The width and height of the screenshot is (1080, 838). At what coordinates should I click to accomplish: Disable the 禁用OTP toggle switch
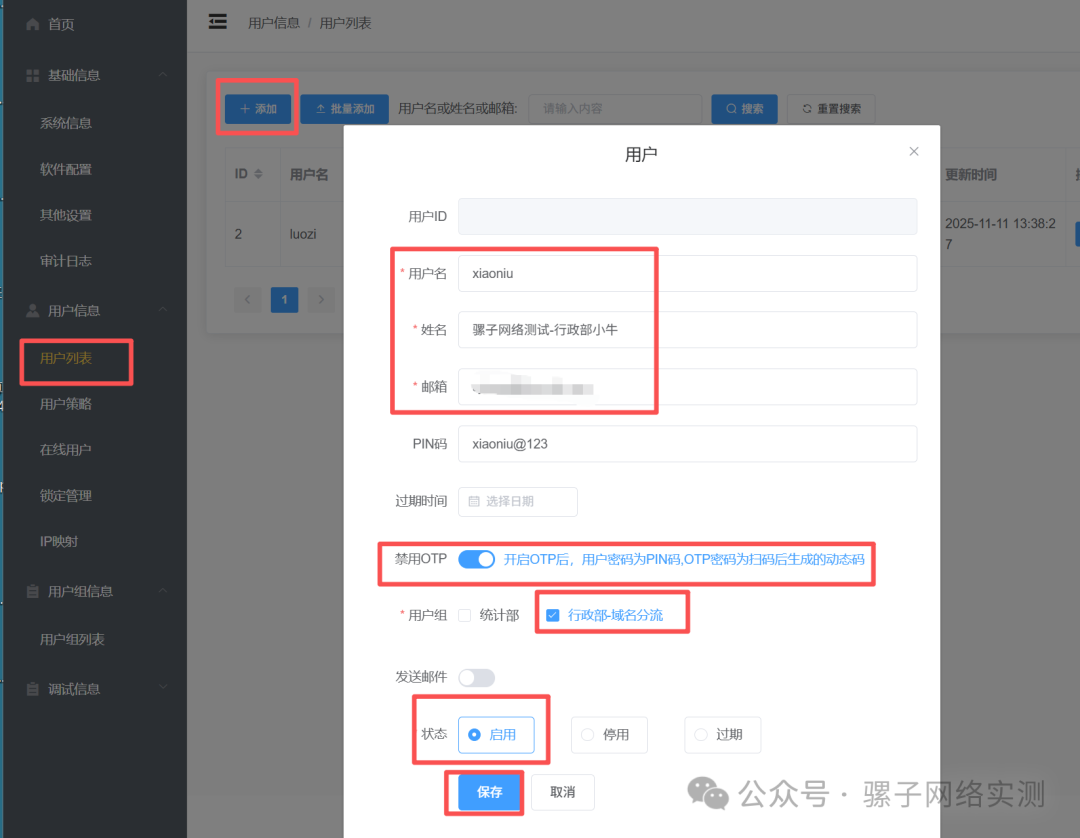[x=477, y=559]
